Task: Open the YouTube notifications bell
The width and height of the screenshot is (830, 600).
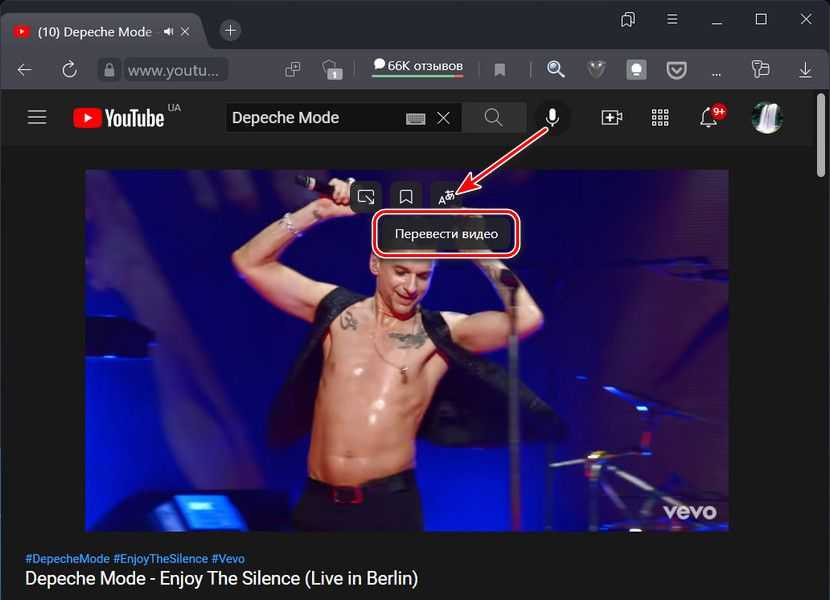Action: click(709, 118)
